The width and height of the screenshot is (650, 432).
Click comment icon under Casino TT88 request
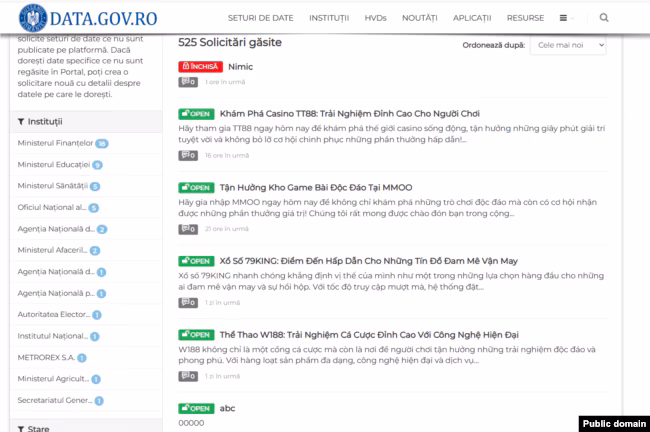(x=187, y=155)
